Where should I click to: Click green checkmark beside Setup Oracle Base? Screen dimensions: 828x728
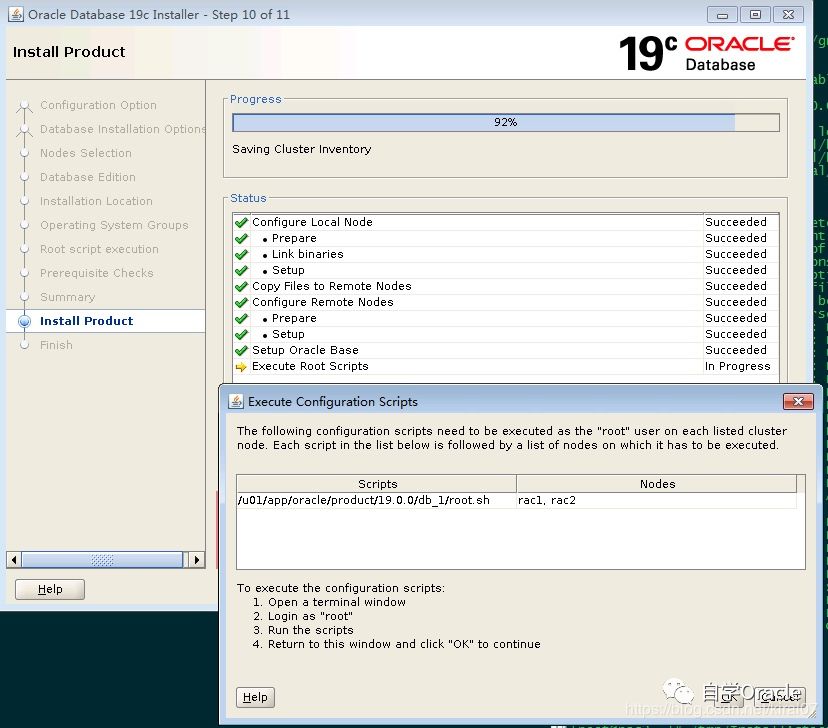click(241, 351)
